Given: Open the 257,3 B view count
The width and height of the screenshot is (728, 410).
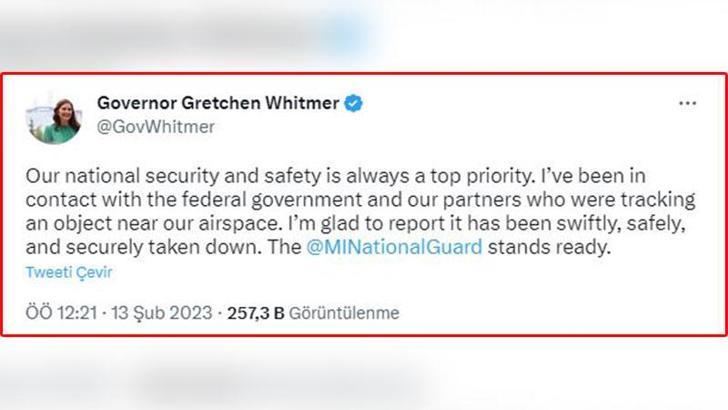Looking at the screenshot, I should click(257, 313).
